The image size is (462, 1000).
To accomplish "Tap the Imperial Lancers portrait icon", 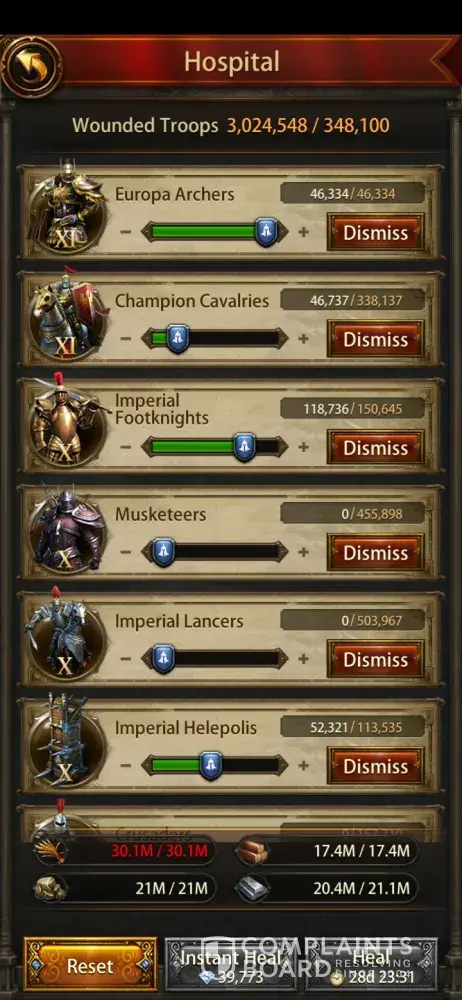I will 66,635.
